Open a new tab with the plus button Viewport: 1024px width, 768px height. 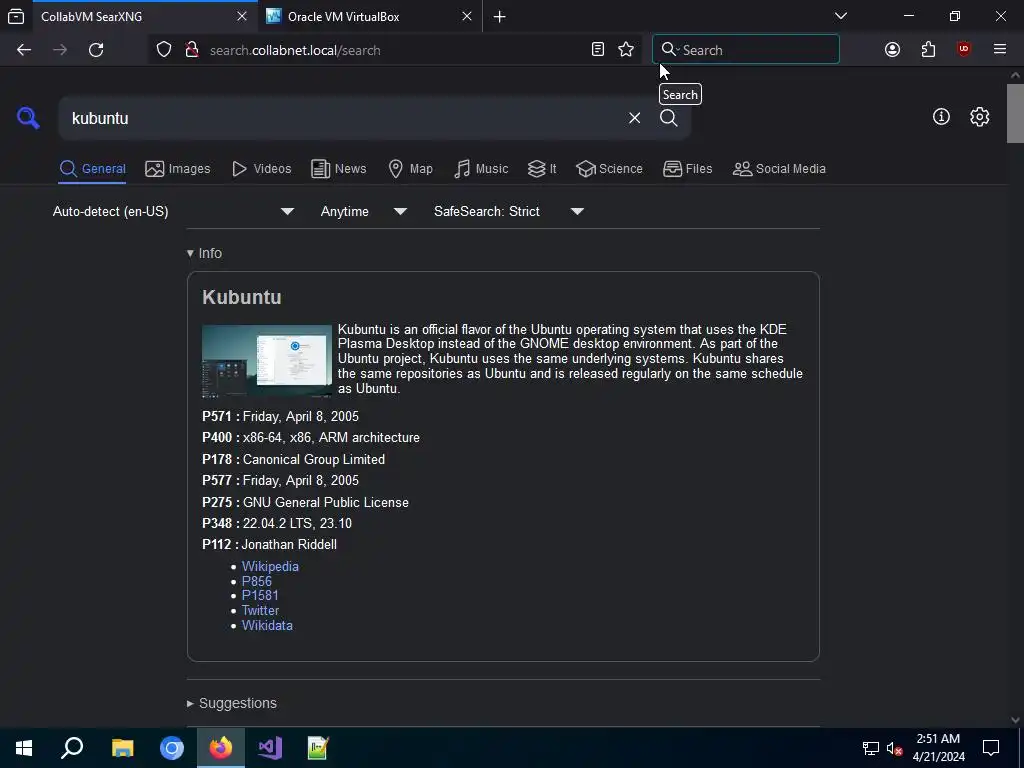coord(500,16)
